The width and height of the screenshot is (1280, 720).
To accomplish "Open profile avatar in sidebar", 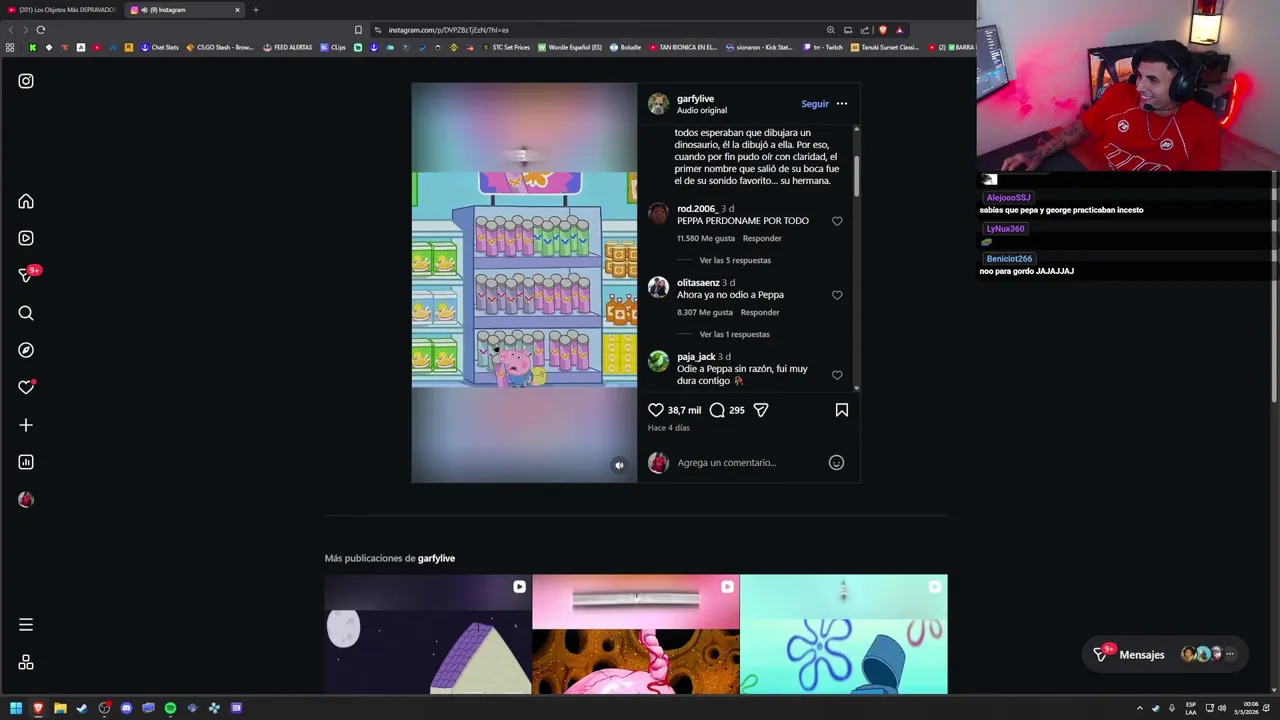I will point(26,499).
